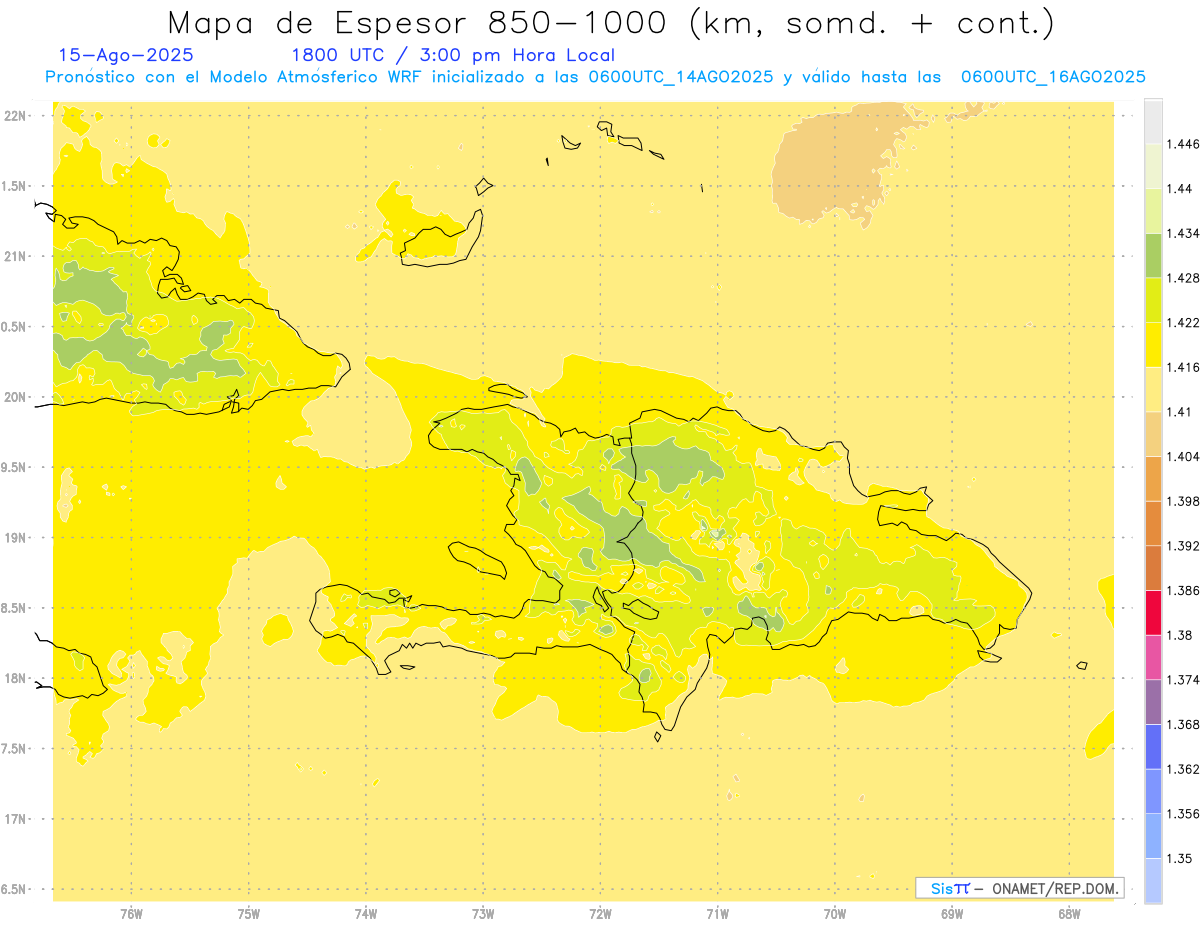
Task: Click the tan legend swatch between 1.404 and 1.41
Action: point(1153,433)
